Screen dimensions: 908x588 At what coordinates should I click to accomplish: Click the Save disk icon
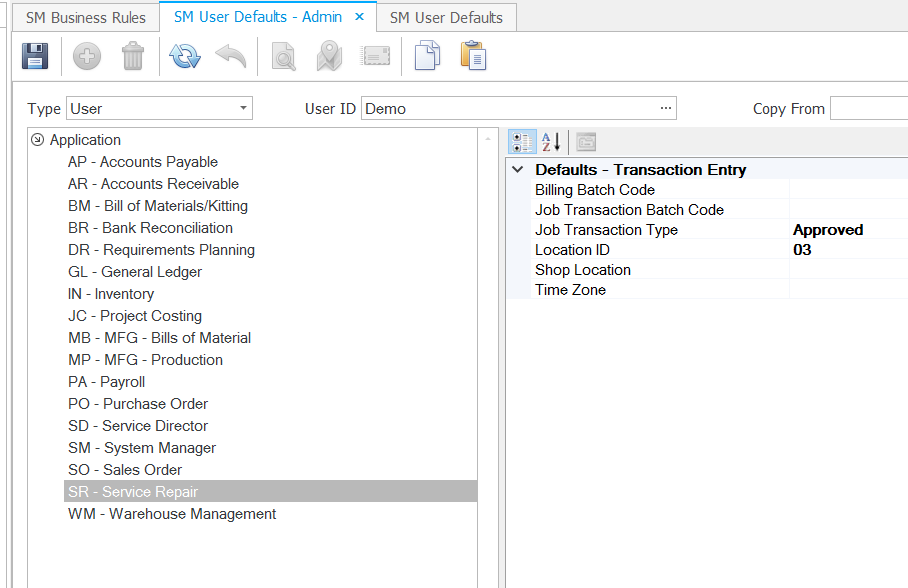coord(35,57)
